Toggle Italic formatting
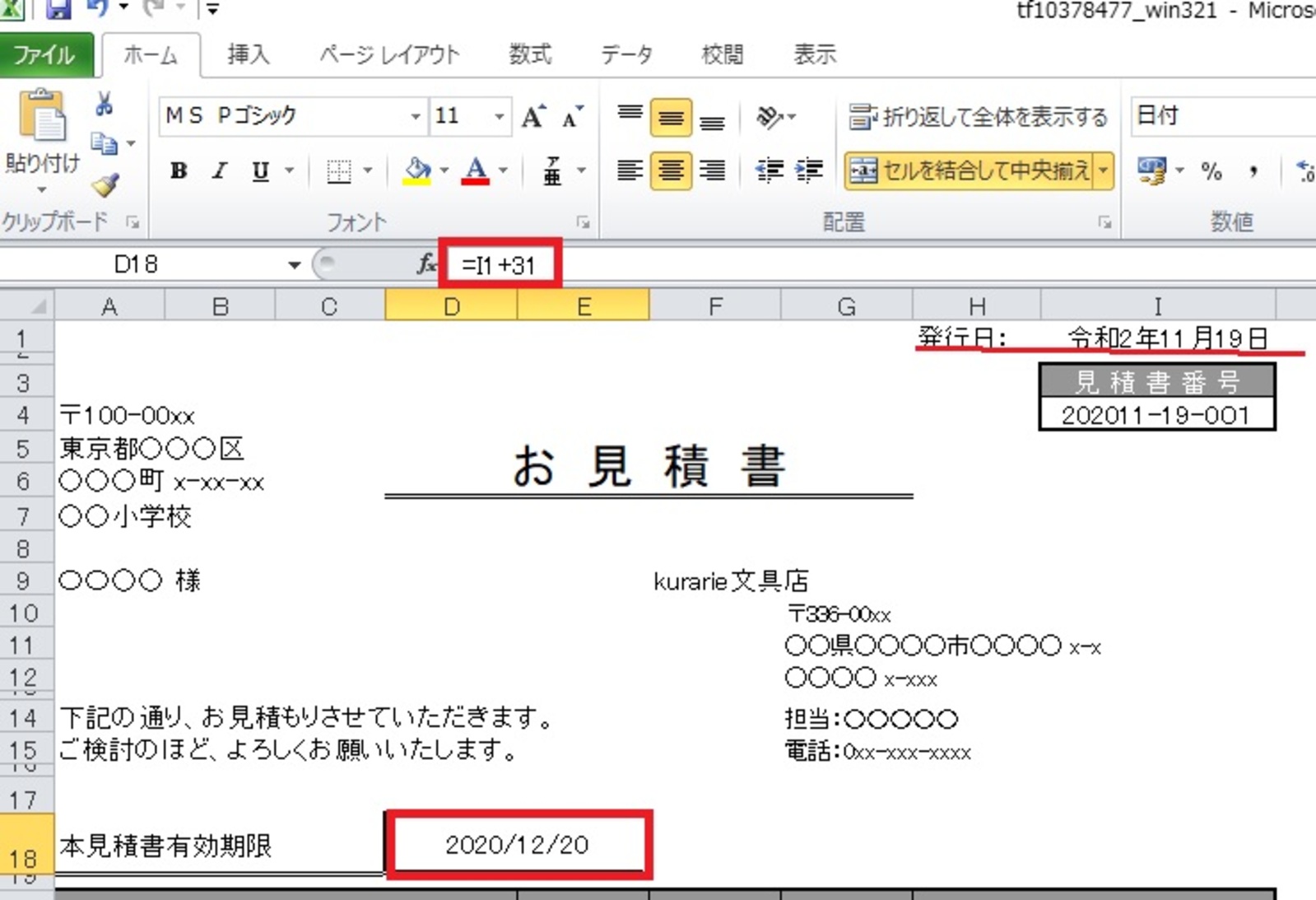 [x=219, y=171]
